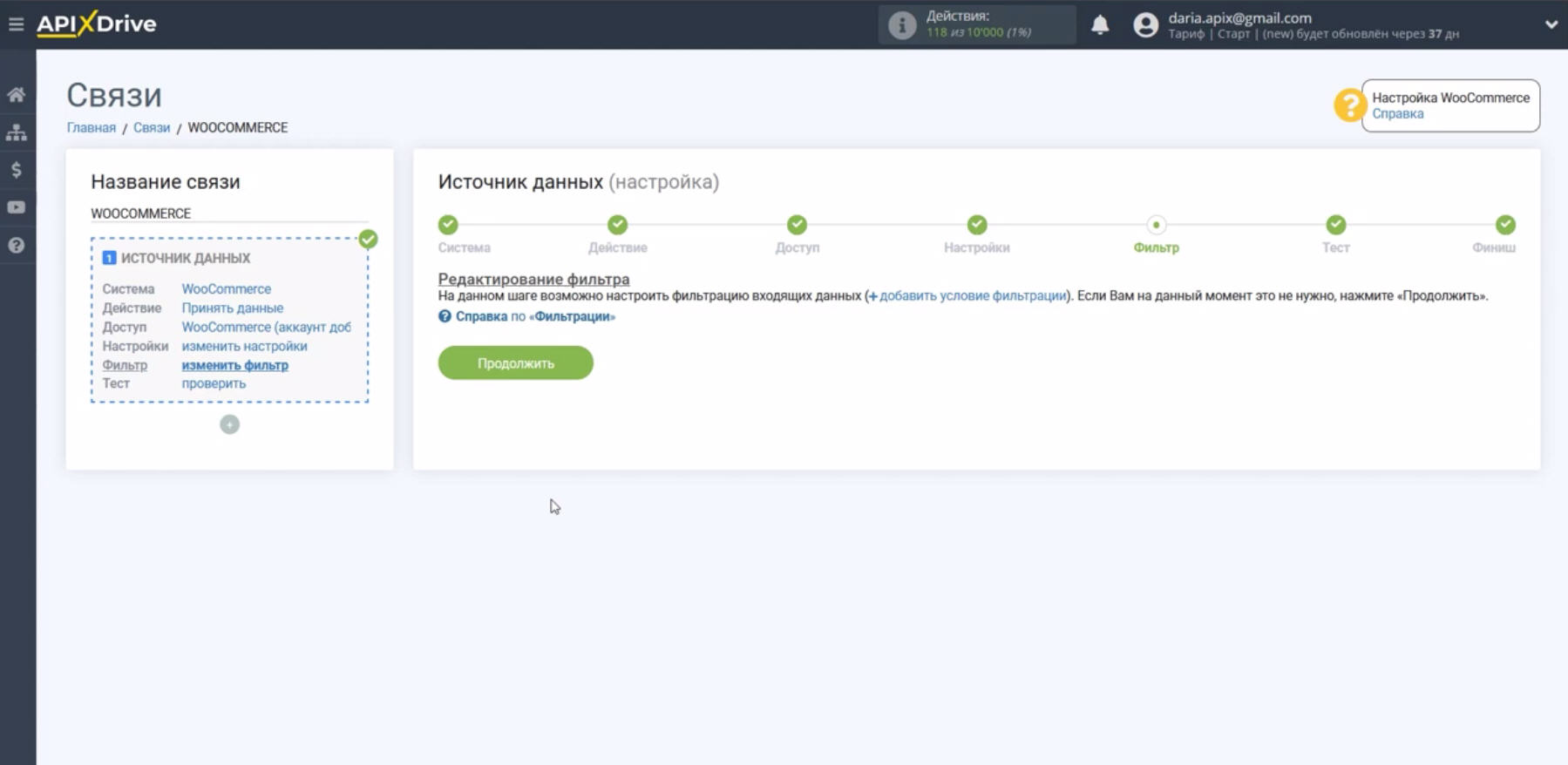Click the account email daria.apix@gmail.com

[1239, 17]
